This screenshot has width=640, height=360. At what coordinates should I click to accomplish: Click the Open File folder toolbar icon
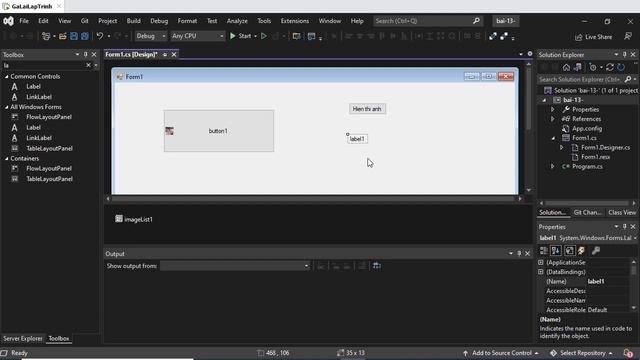point(62,36)
